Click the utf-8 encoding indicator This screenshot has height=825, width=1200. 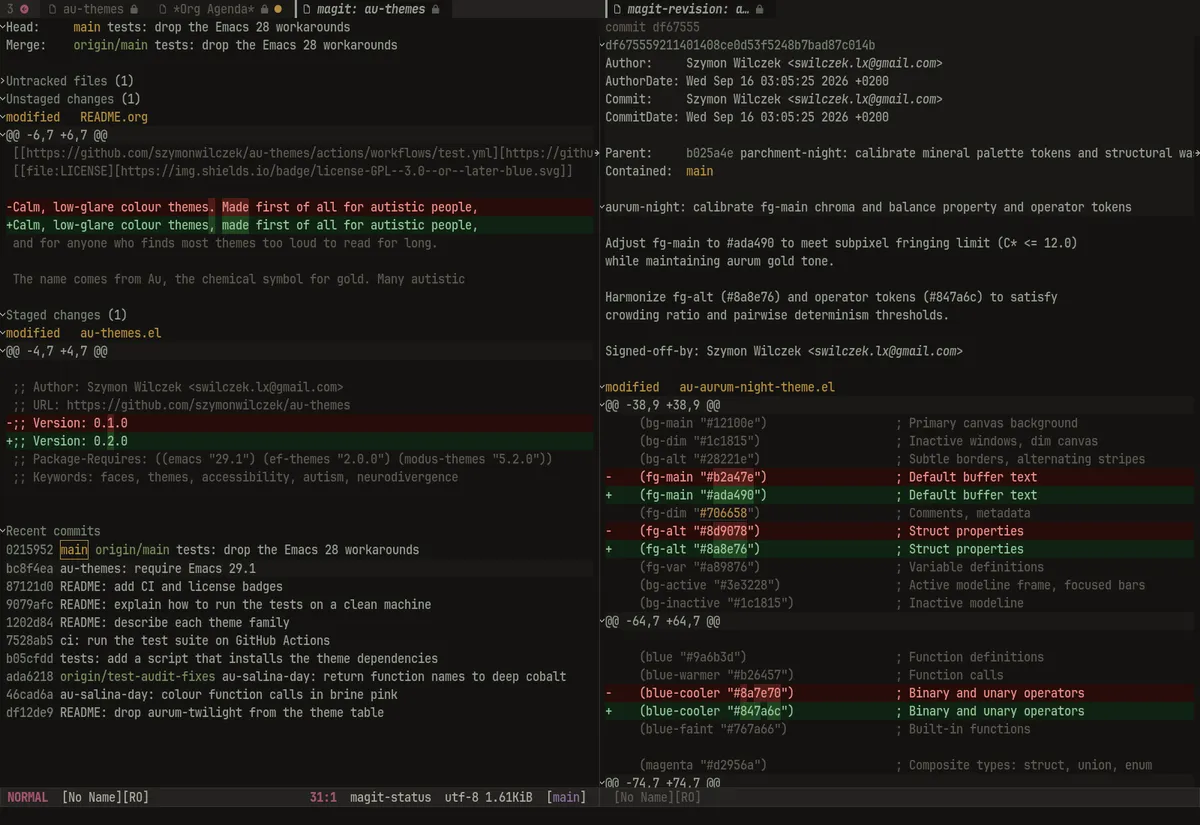coord(462,797)
